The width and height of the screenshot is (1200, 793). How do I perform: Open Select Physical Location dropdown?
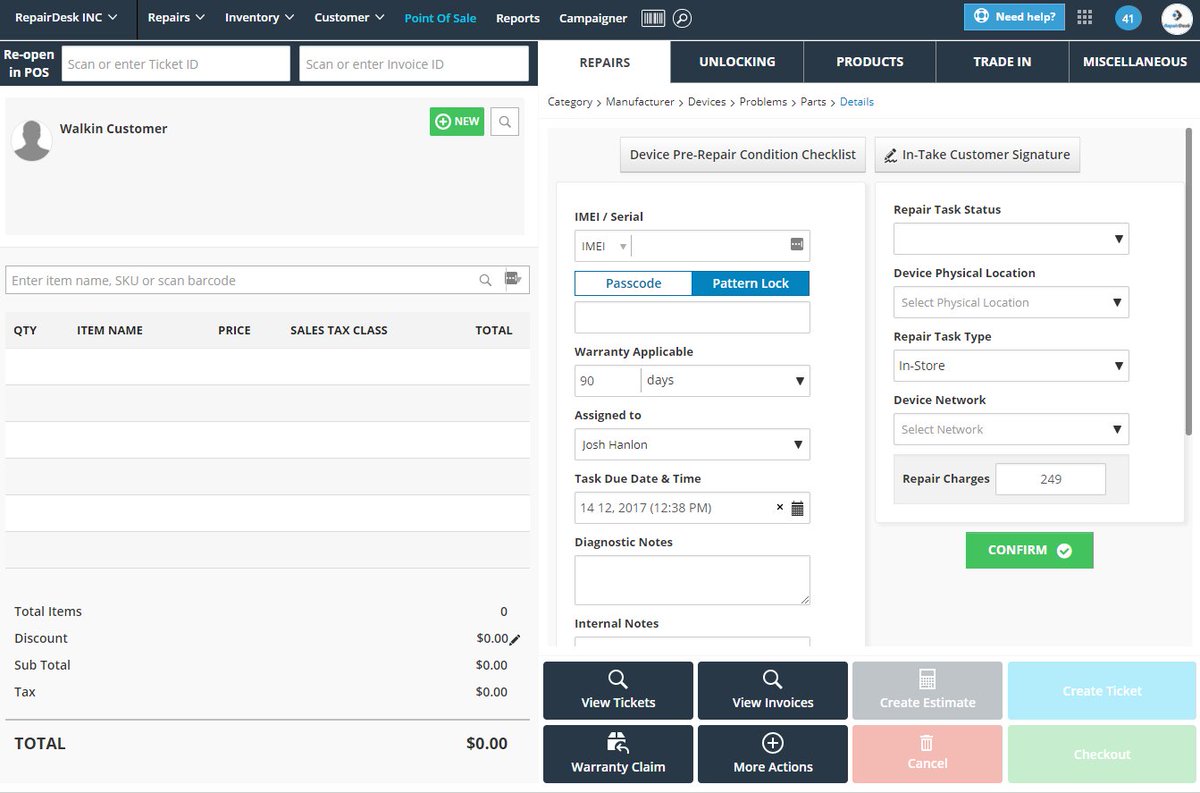tap(1011, 303)
